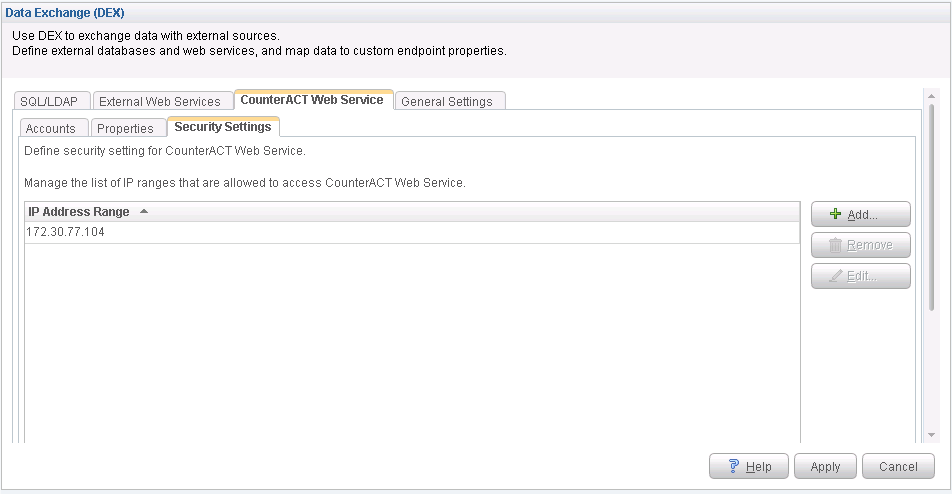Cancel the Data Exchange dialog
The width and height of the screenshot is (952, 494).
click(x=898, y=467)
